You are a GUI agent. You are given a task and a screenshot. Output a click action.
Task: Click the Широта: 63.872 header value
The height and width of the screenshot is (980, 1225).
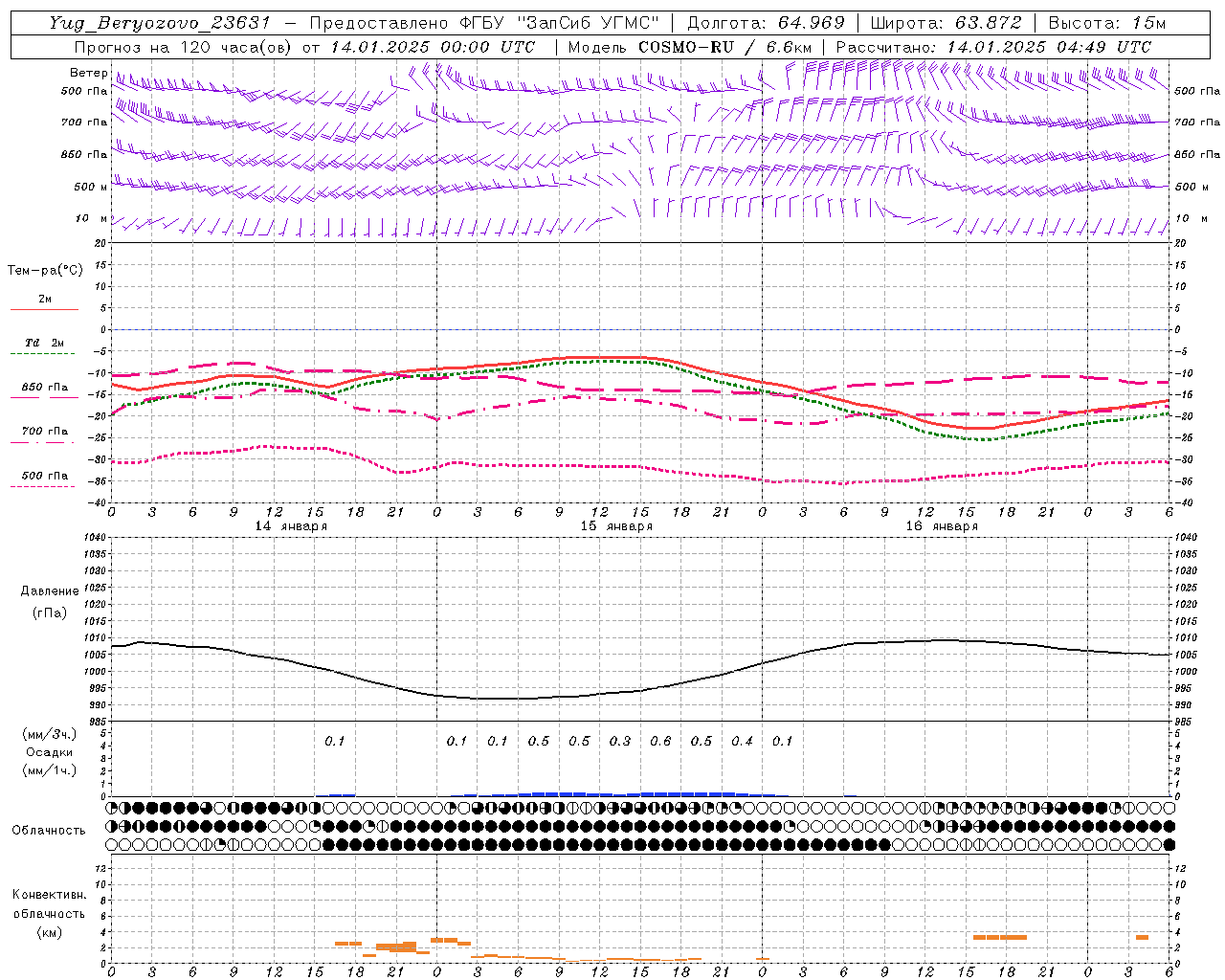click(x=947, y=23)
